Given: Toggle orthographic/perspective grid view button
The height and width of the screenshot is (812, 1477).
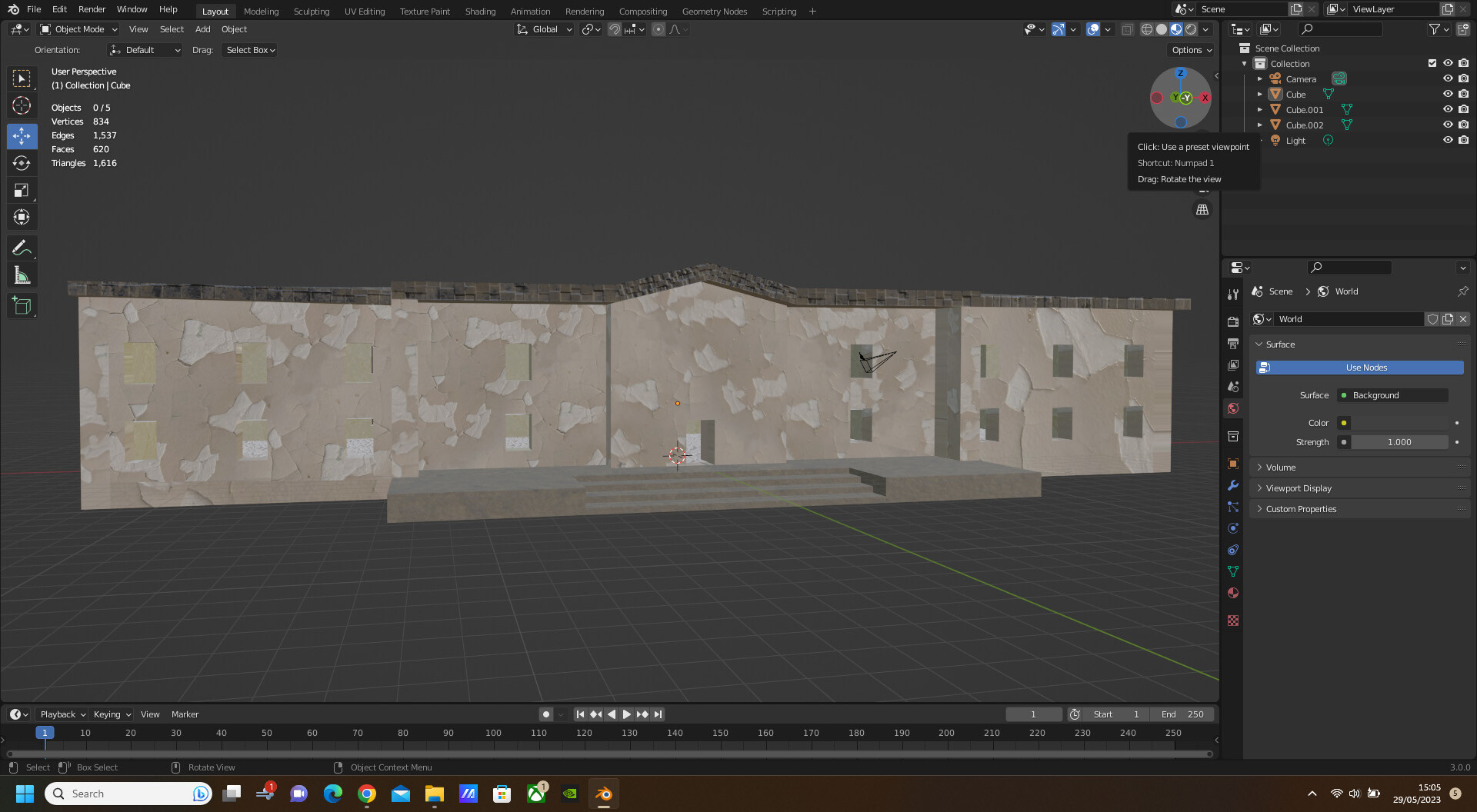Looking at the screenshot, I should click(1202, 210).
